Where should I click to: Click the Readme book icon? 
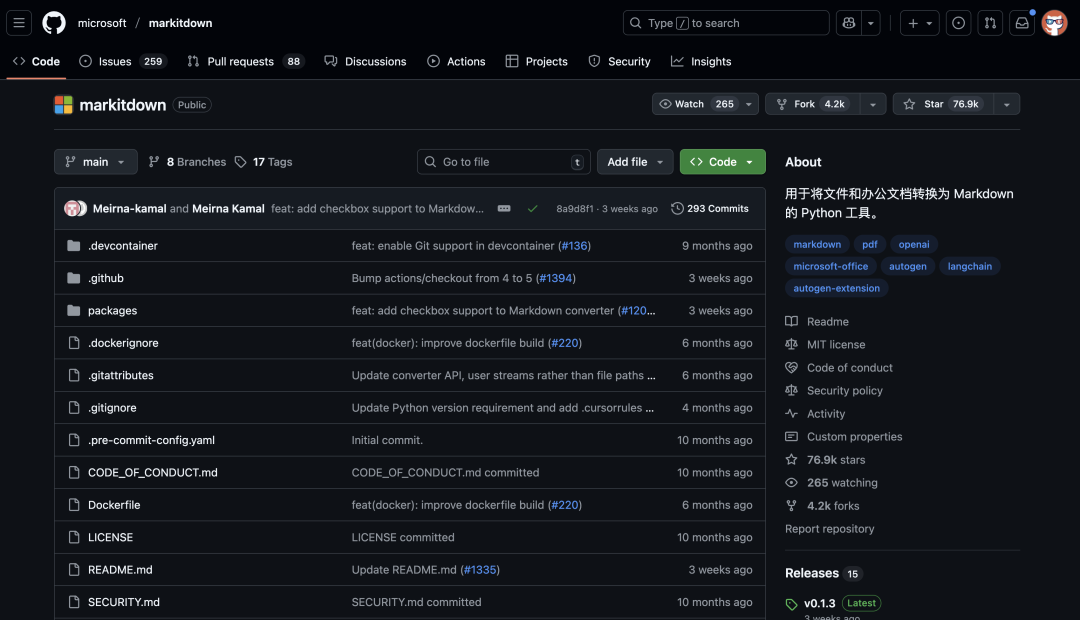791,322
